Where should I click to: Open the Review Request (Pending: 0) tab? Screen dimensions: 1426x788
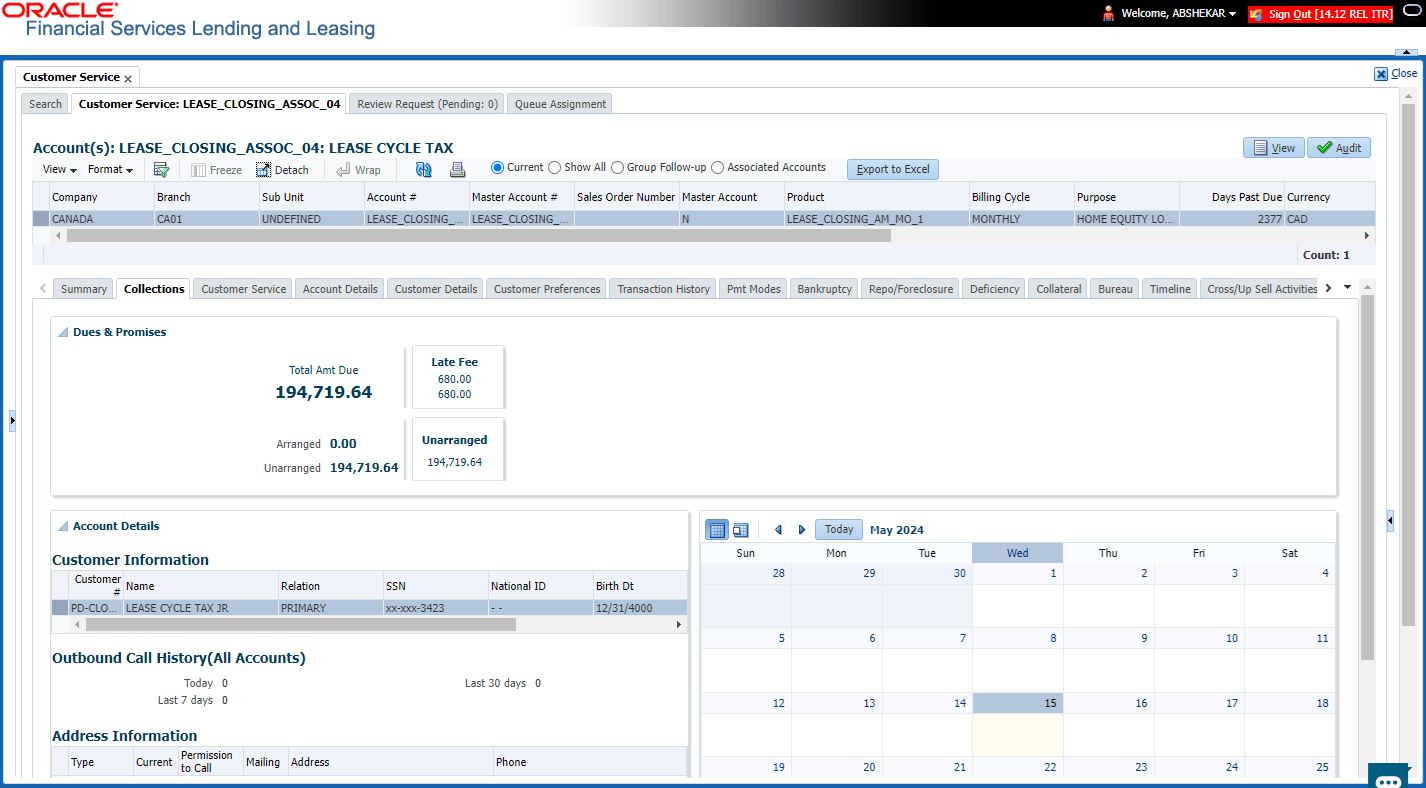click(x=428, y=104)
